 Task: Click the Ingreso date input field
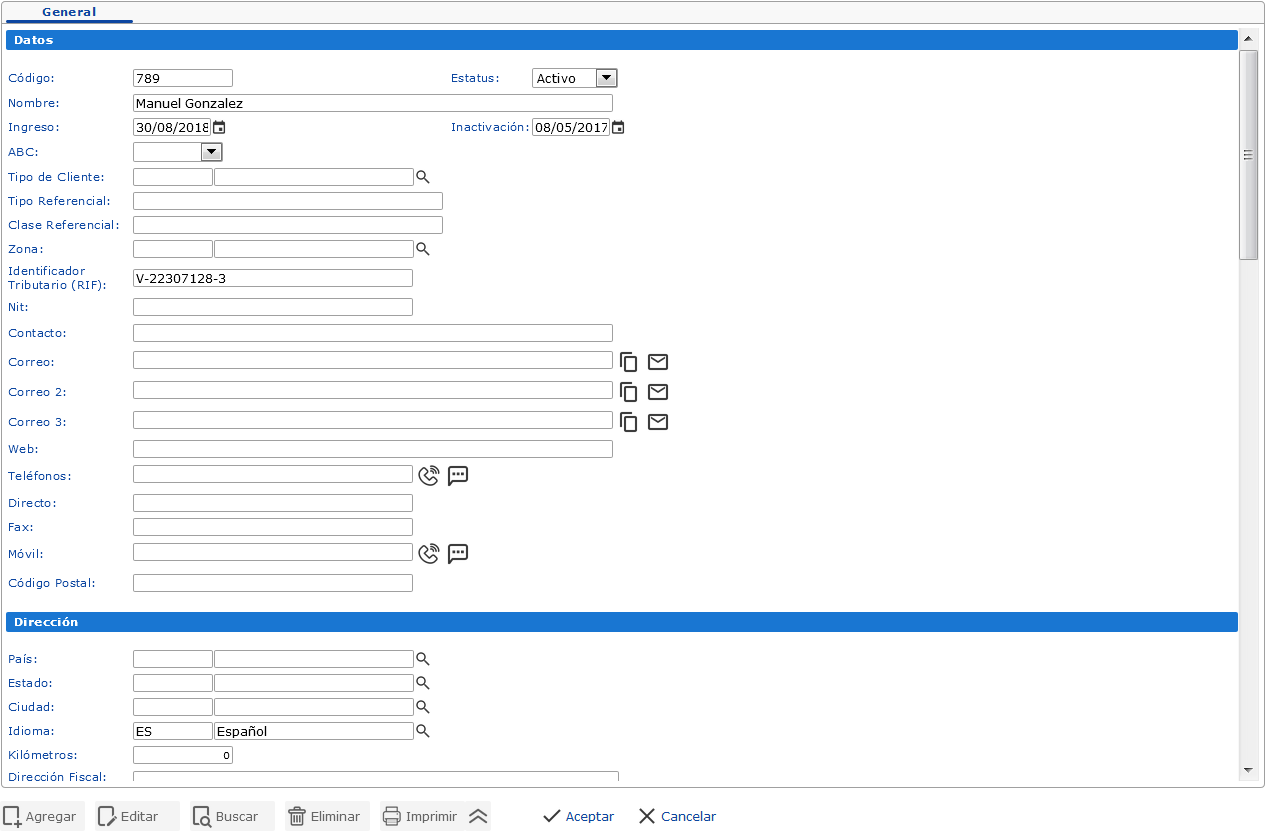click(x=172, y=127)
